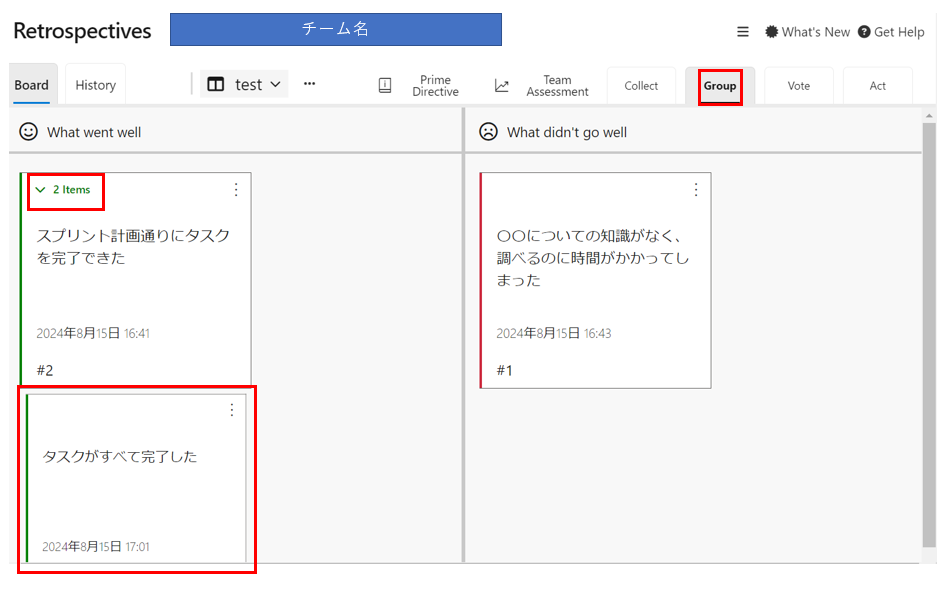Open options menu of the #1 card
This screenshot has height=589, width=952.
point(696,189)
